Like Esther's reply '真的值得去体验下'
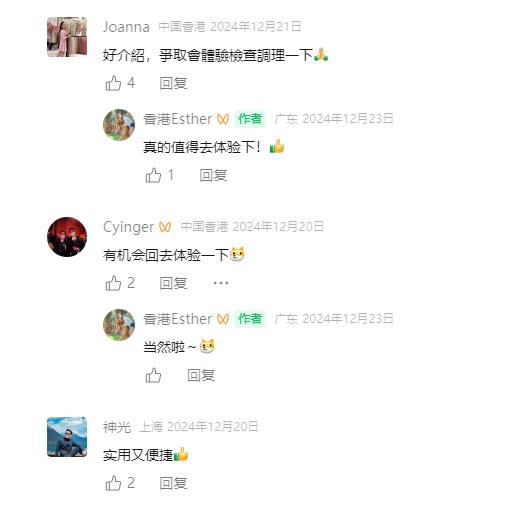The width and height of the screenshot is (528, 512). pyautogui.click(x=153, y=175)
